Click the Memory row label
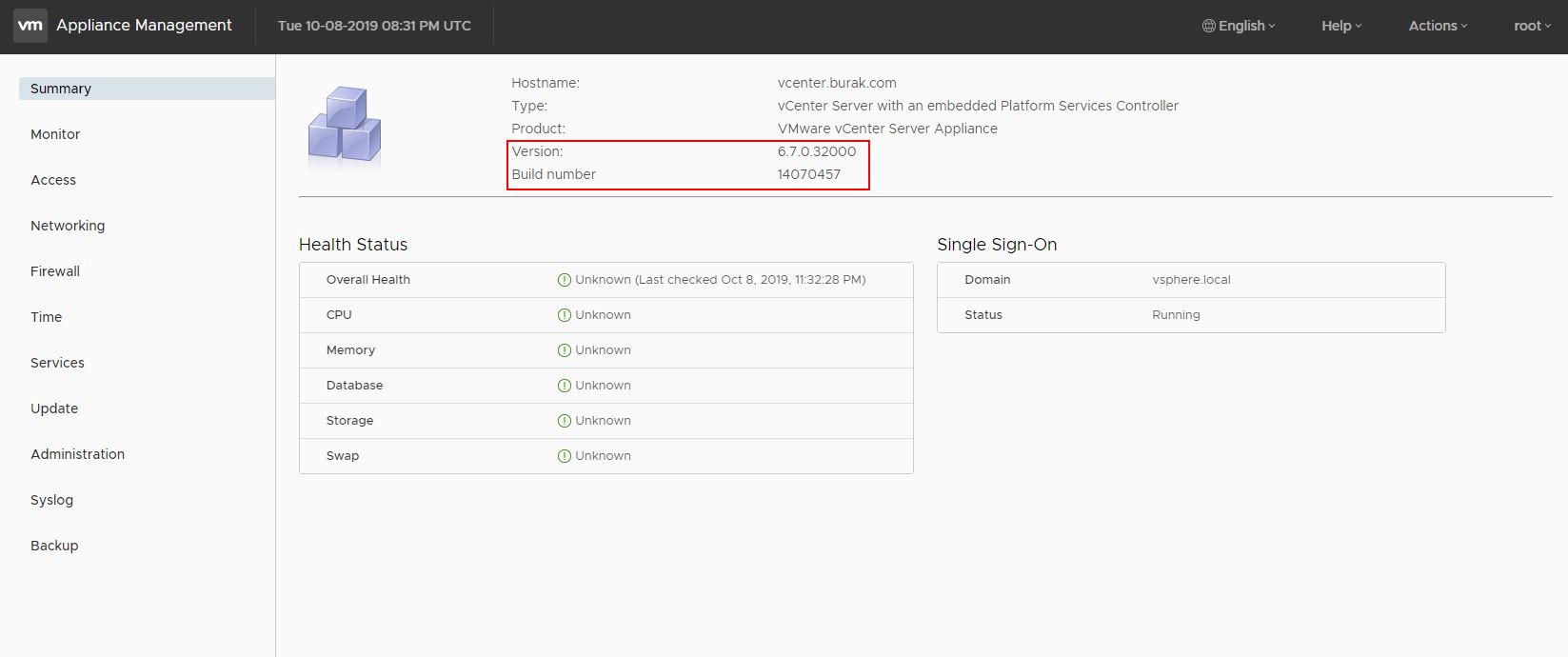1568x657 pixels. tap(350, 350)
